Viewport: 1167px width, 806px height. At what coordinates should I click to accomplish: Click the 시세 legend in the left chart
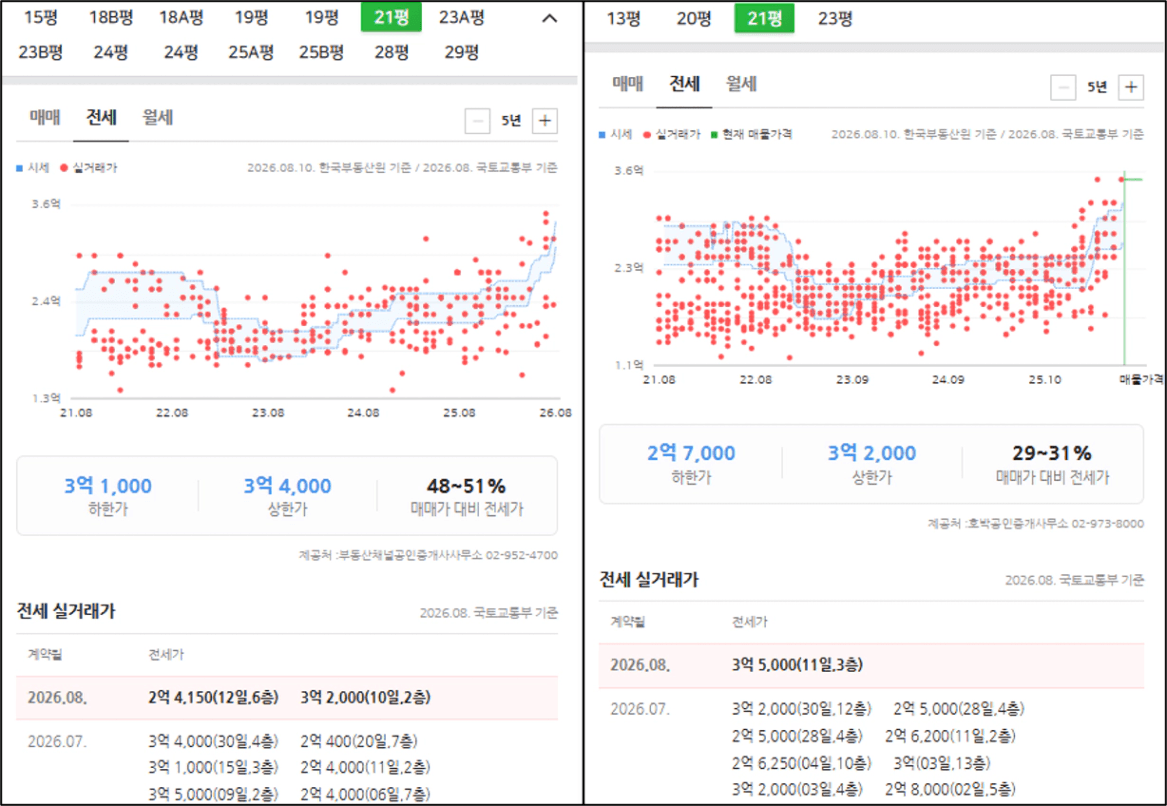[x=33, y=168]
